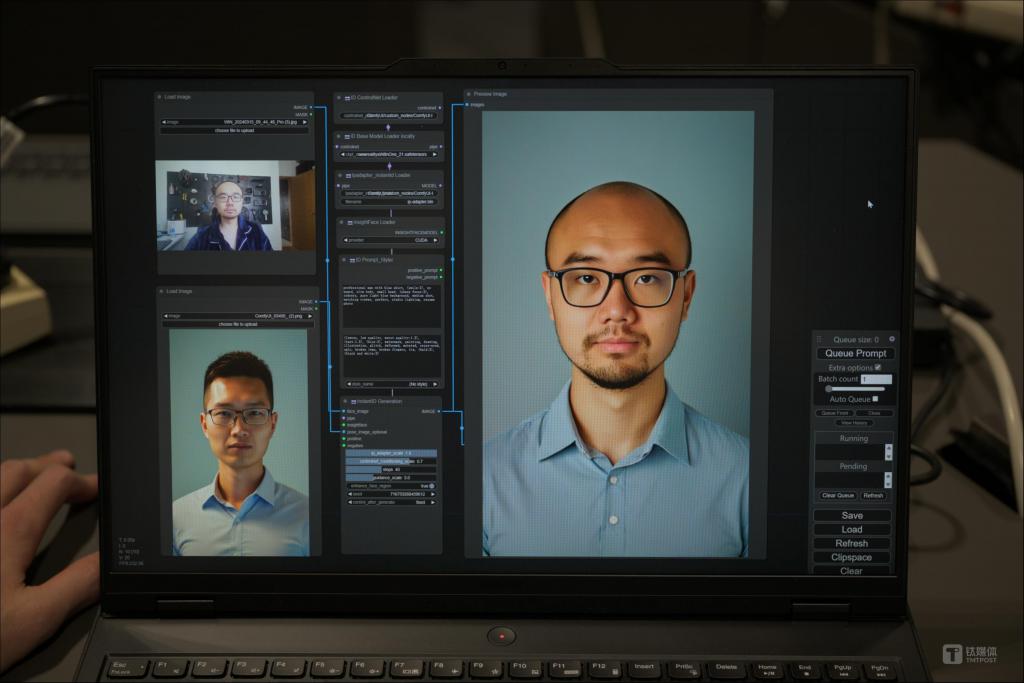Toggle enhance_face_region switch

point(431,486)
